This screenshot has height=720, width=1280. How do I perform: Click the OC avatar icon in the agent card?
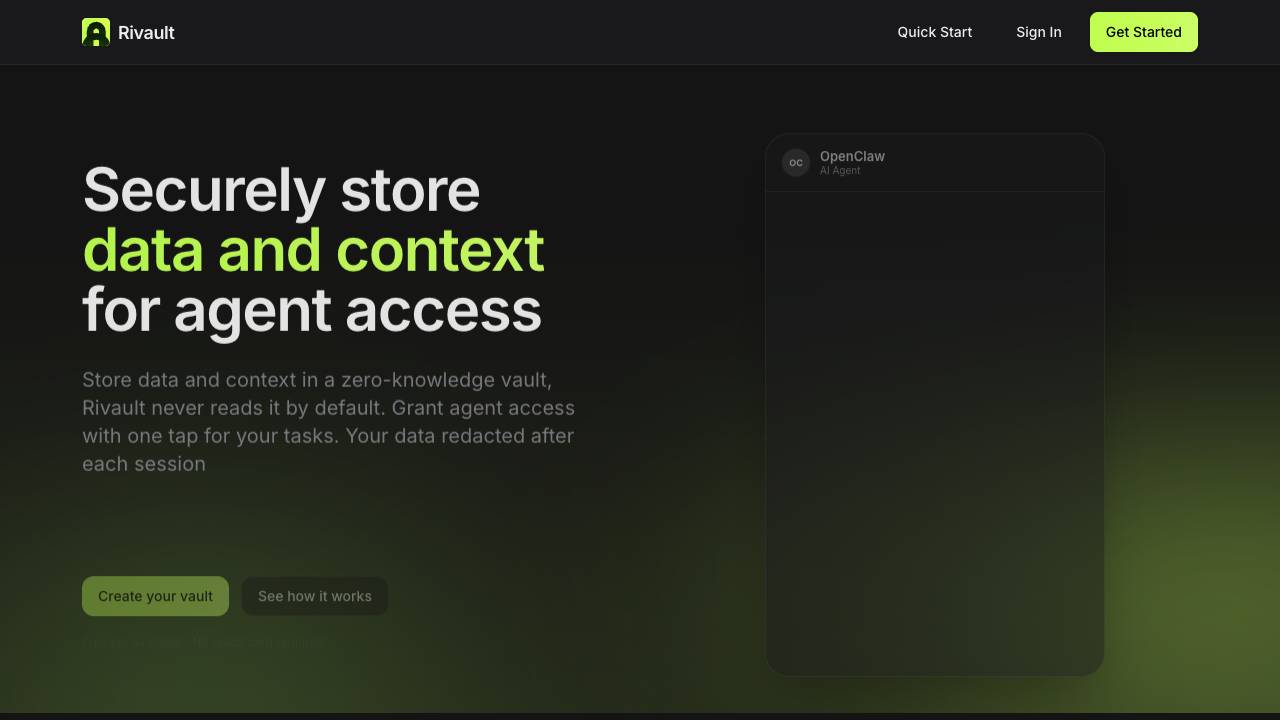(796, 163)
